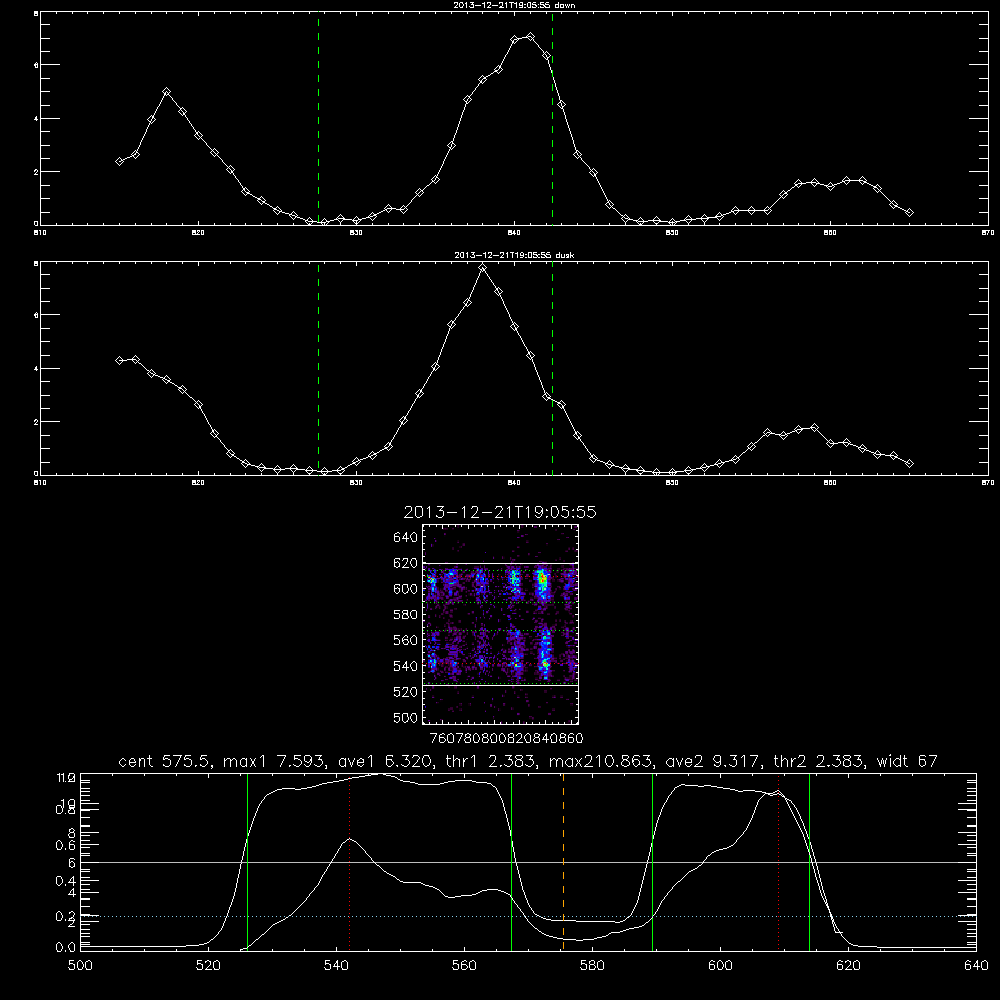Click the '520' x-axis label of the bottom plot
Viewport: 1000px width, 1000px height.
coord(208,966)
